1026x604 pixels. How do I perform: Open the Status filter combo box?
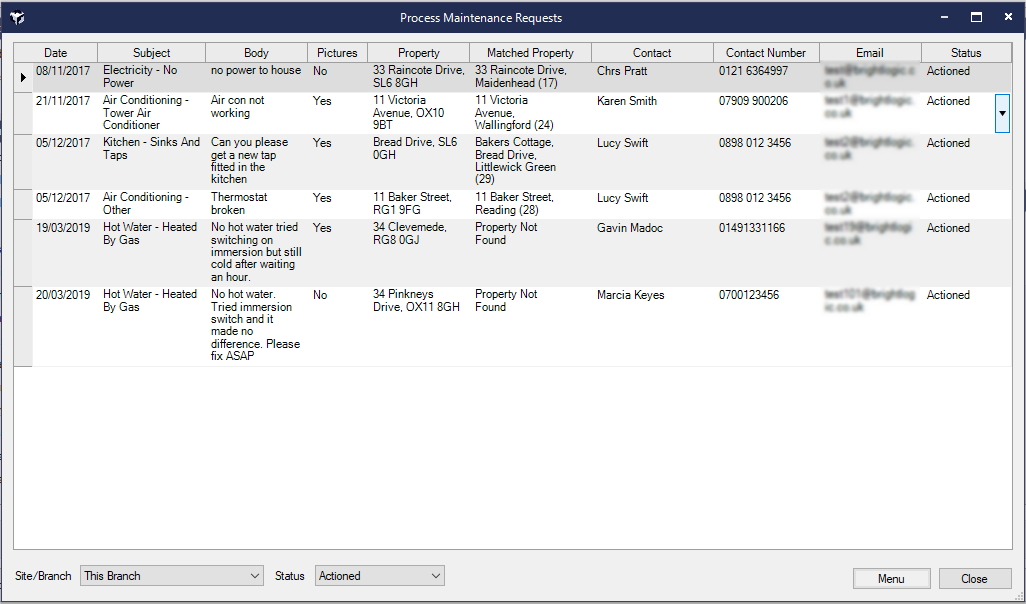379,576
